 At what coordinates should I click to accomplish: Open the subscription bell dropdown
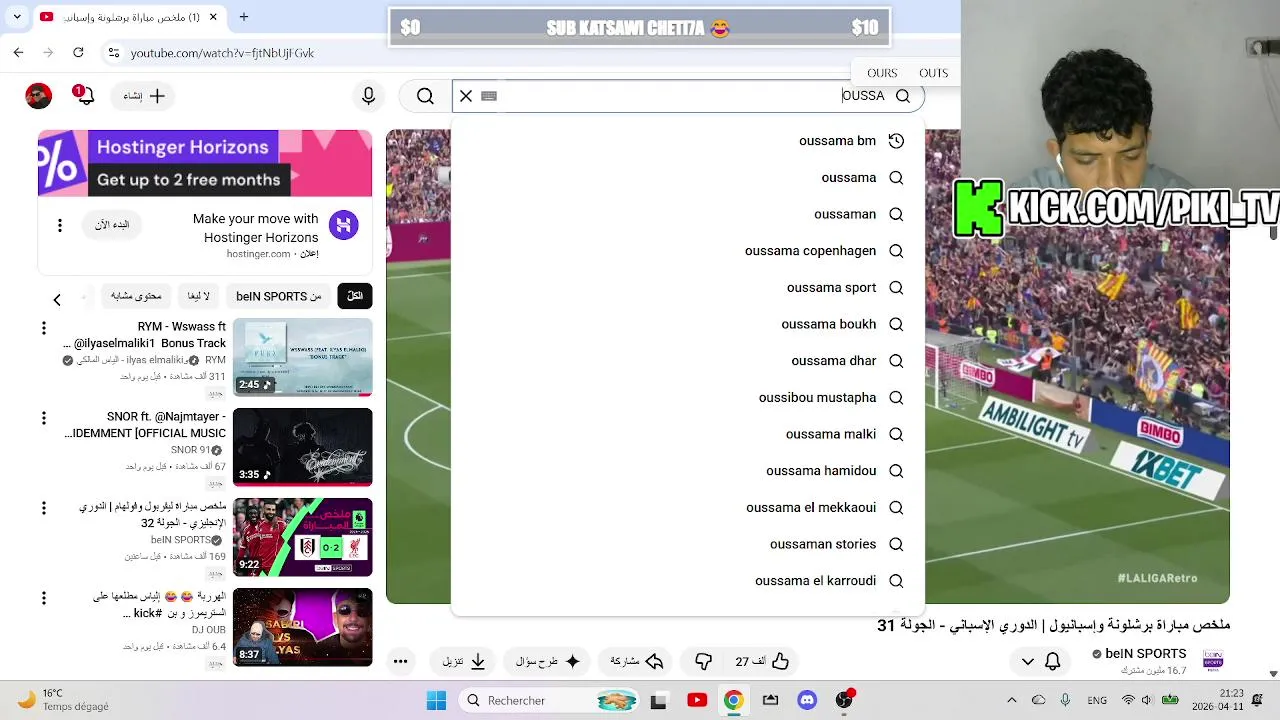point(1040,661)
